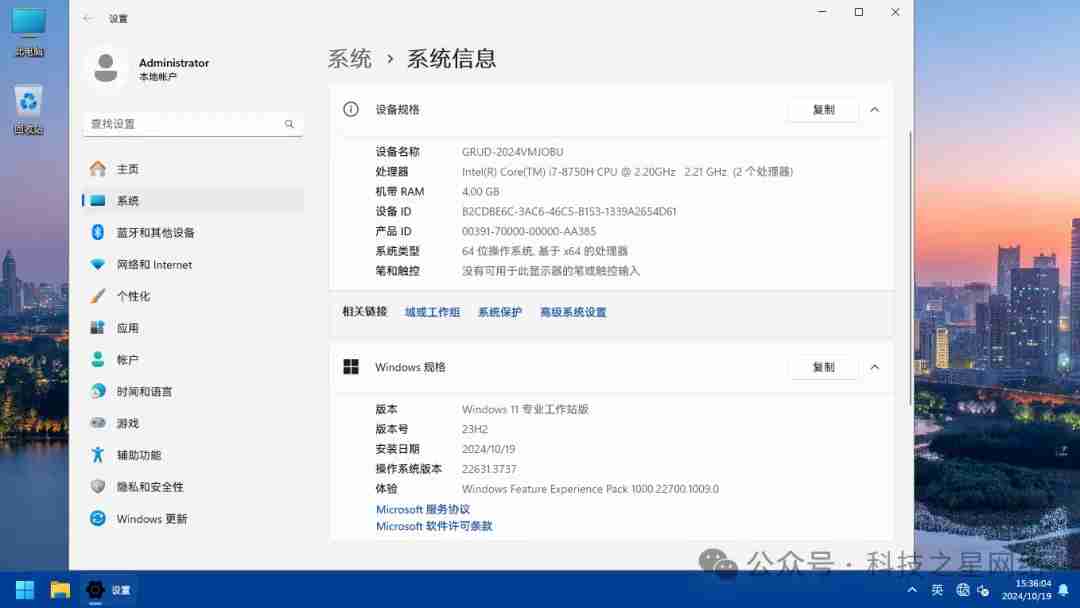The width and height of the screenshot is (1080, 608).
Task: Open the Microsoft Services Agreement link
Action: click(x=422, y=509)
